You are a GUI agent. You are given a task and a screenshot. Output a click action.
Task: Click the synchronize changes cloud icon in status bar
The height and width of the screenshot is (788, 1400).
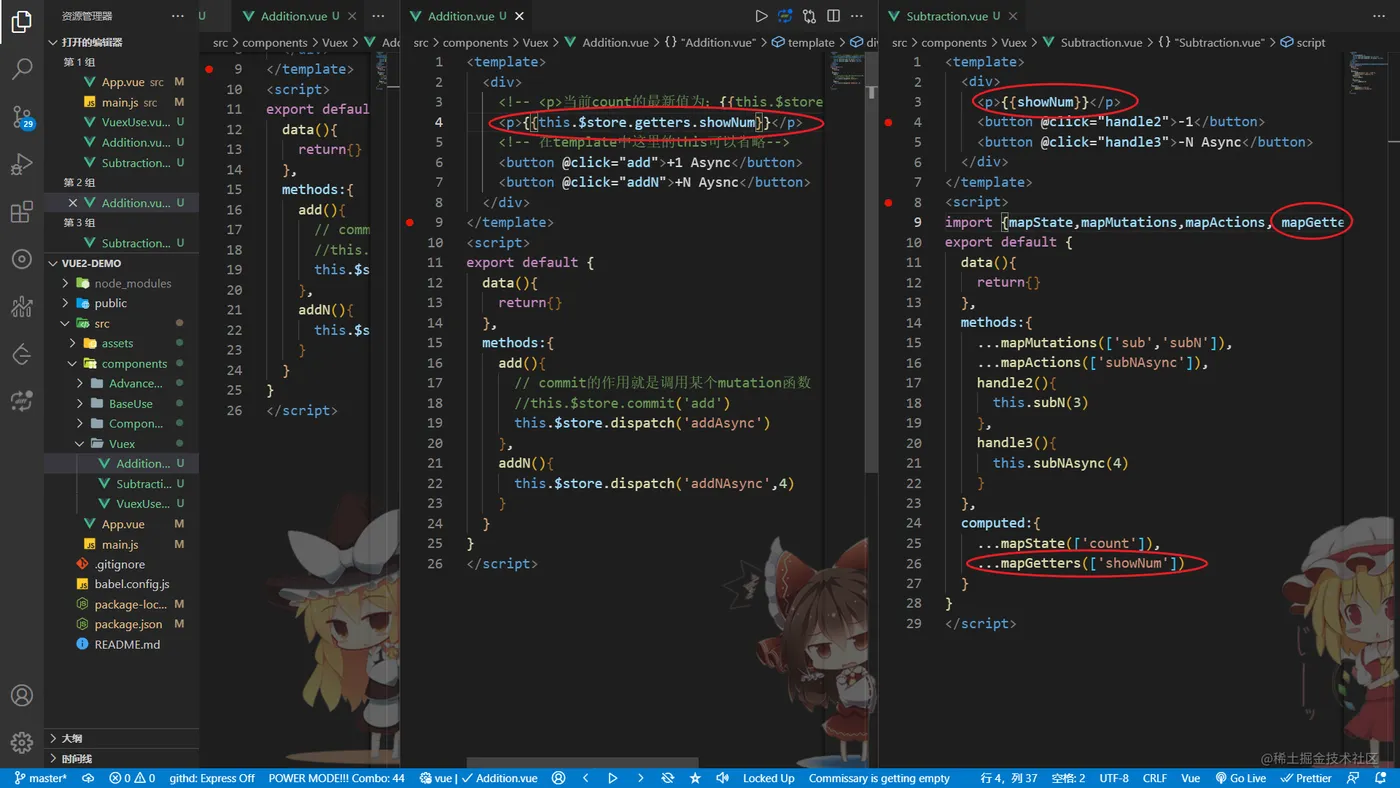[x=88, y=778]
